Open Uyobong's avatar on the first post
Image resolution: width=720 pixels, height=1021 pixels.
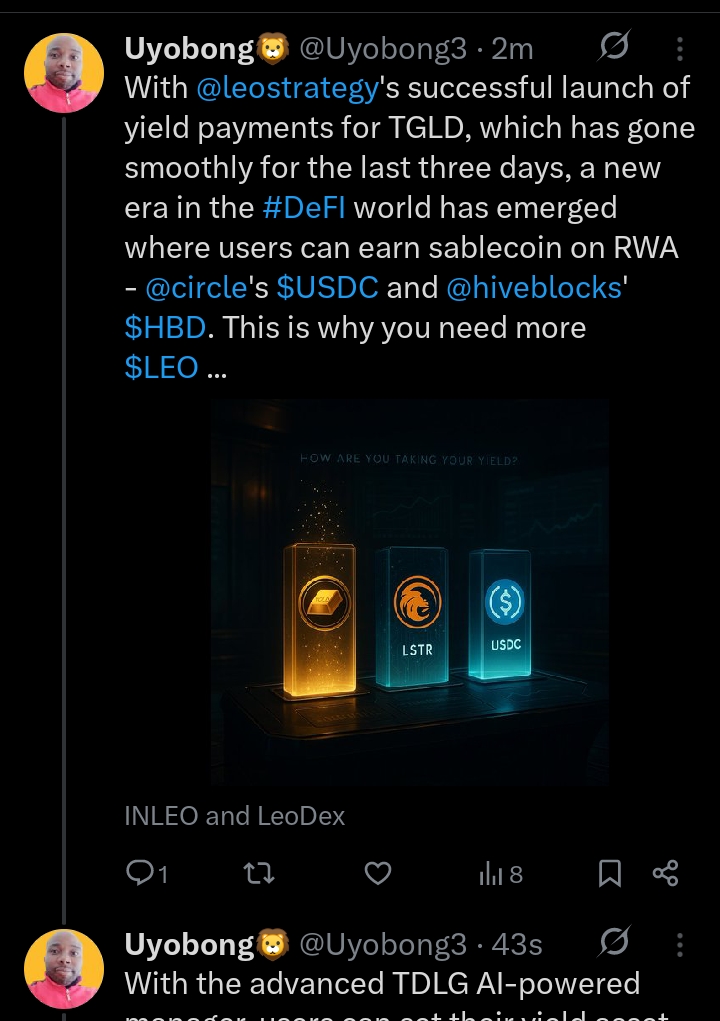63,73
